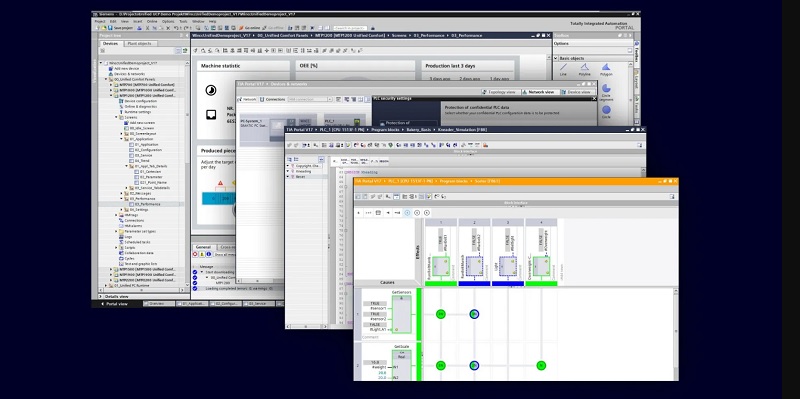Select Add new device in project tree

pyautogui.click(x=126, y=68)
